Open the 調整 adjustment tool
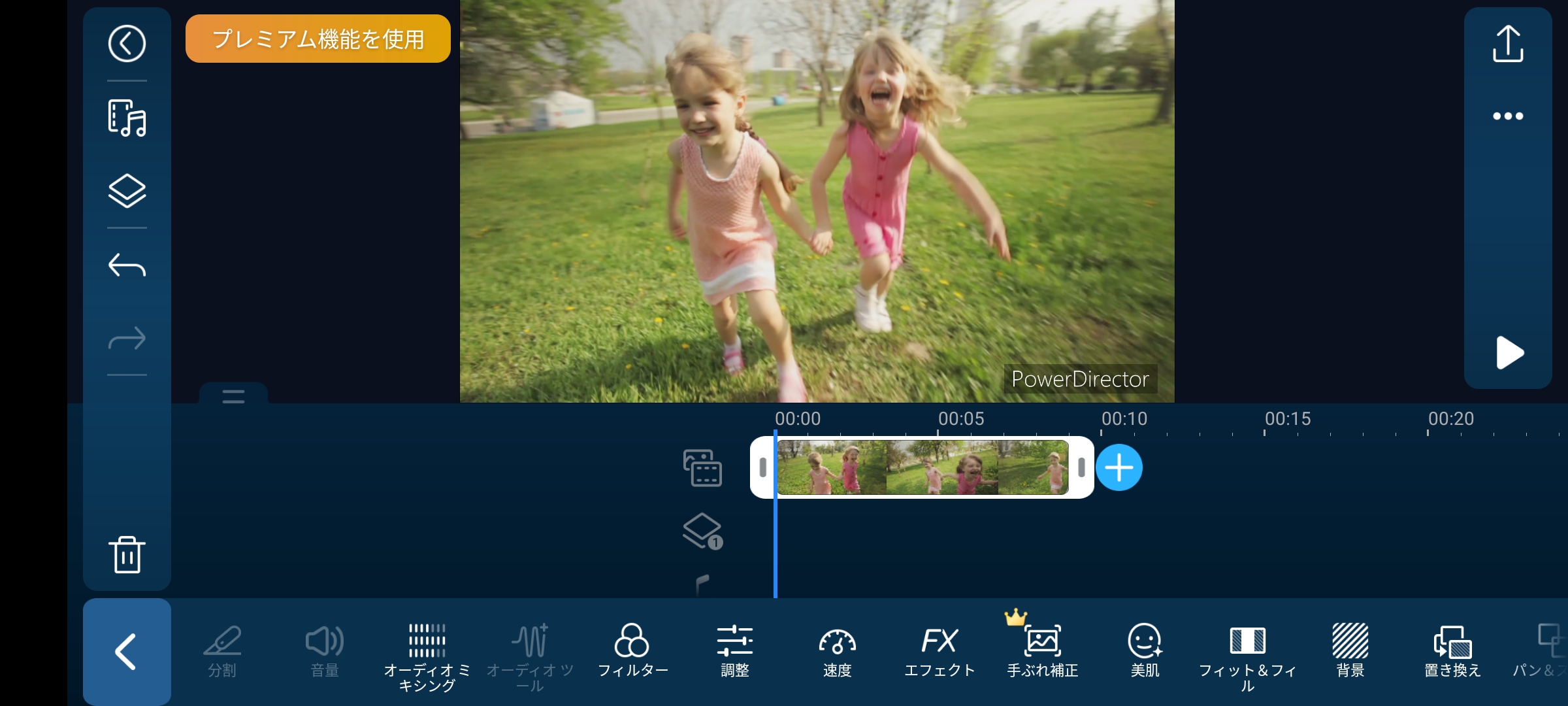 coord(734,651)
